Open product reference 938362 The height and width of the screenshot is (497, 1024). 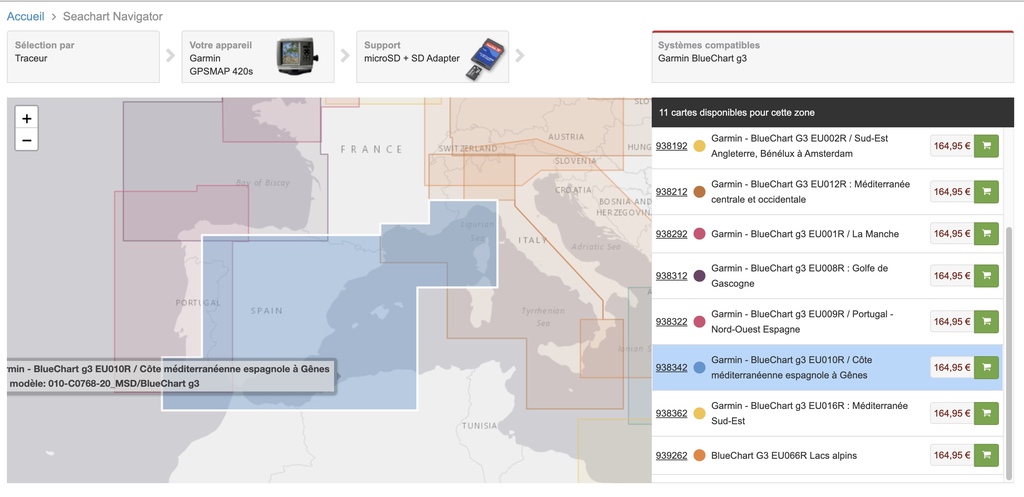tap(671, 413)
